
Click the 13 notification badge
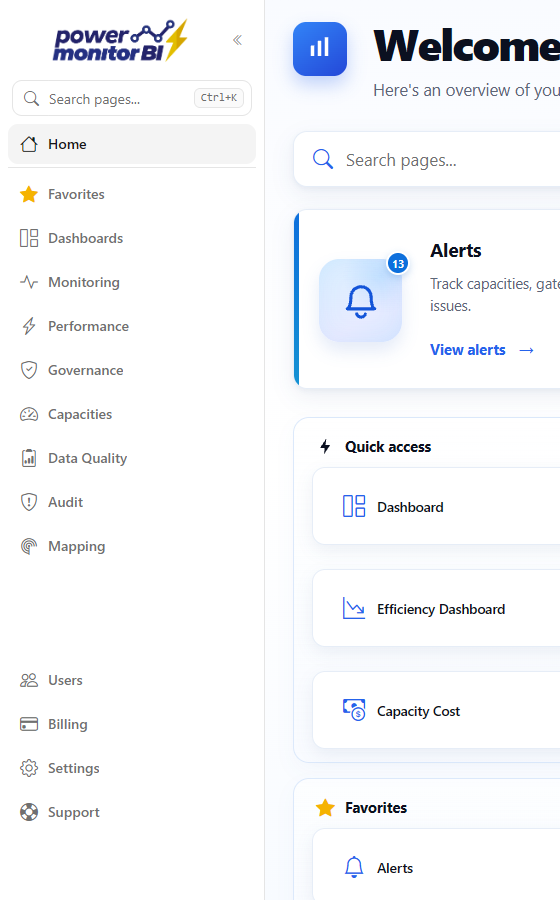click(398, 264)
